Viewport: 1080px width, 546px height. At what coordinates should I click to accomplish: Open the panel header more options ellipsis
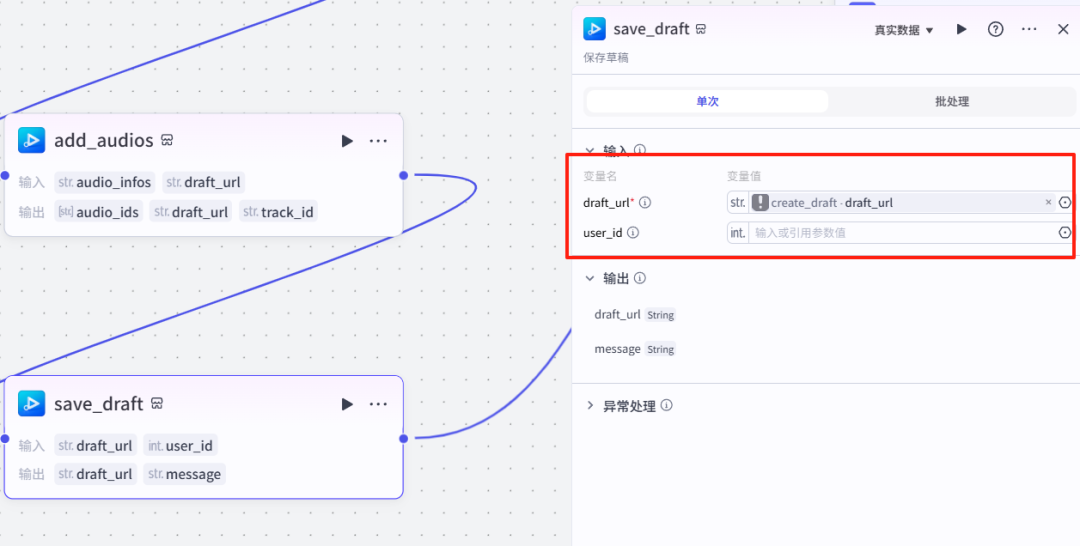[1029, 30]
